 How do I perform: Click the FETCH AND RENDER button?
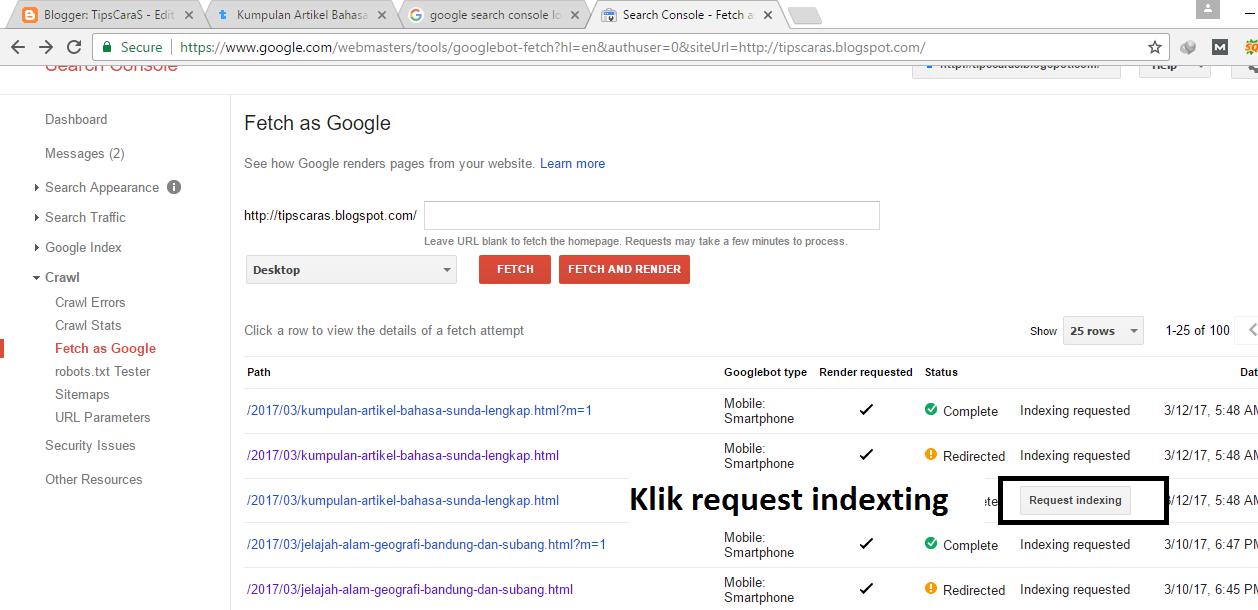(x=624, y=269)
